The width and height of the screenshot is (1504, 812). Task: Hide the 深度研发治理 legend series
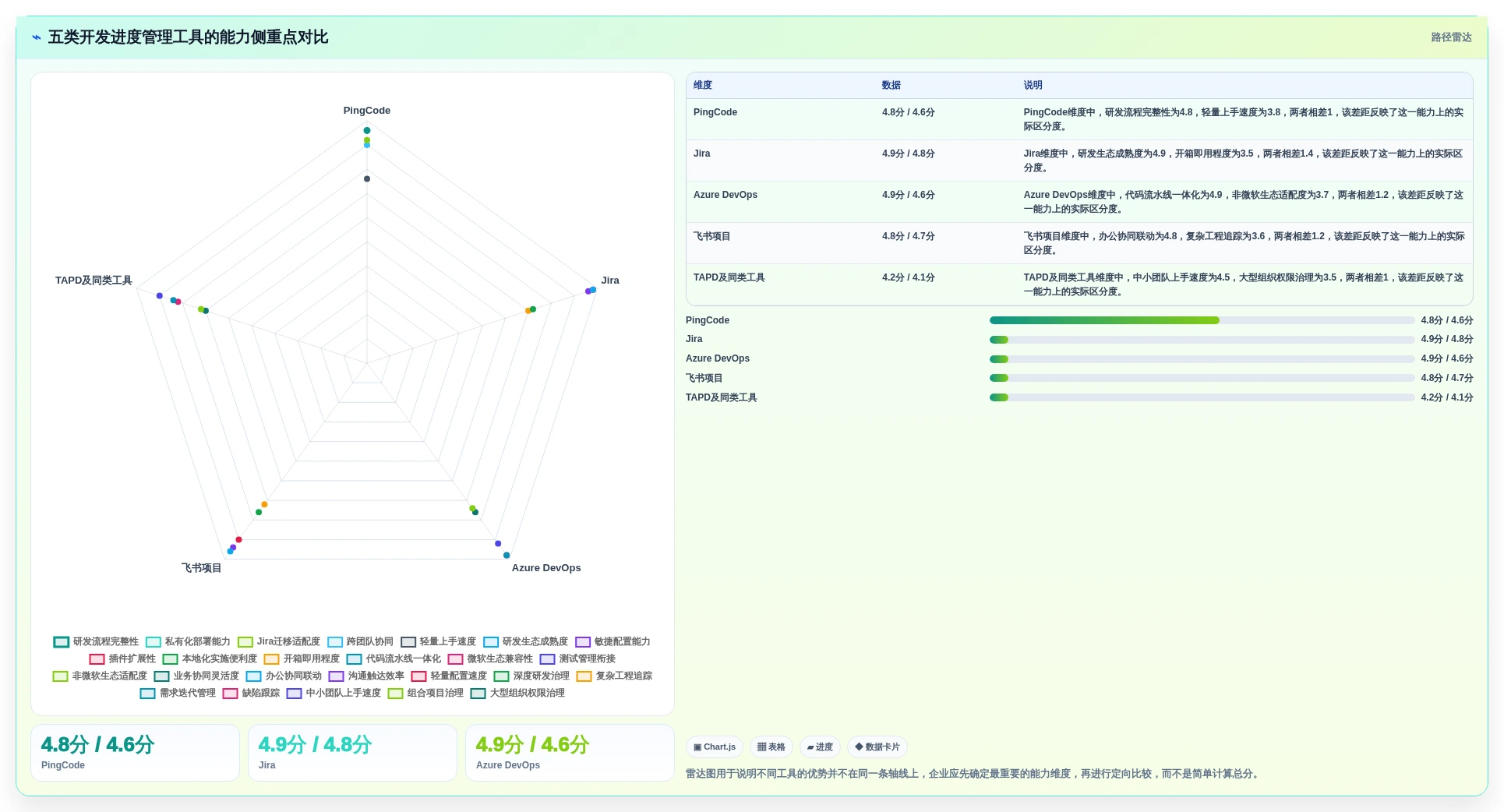pos(531,676)
